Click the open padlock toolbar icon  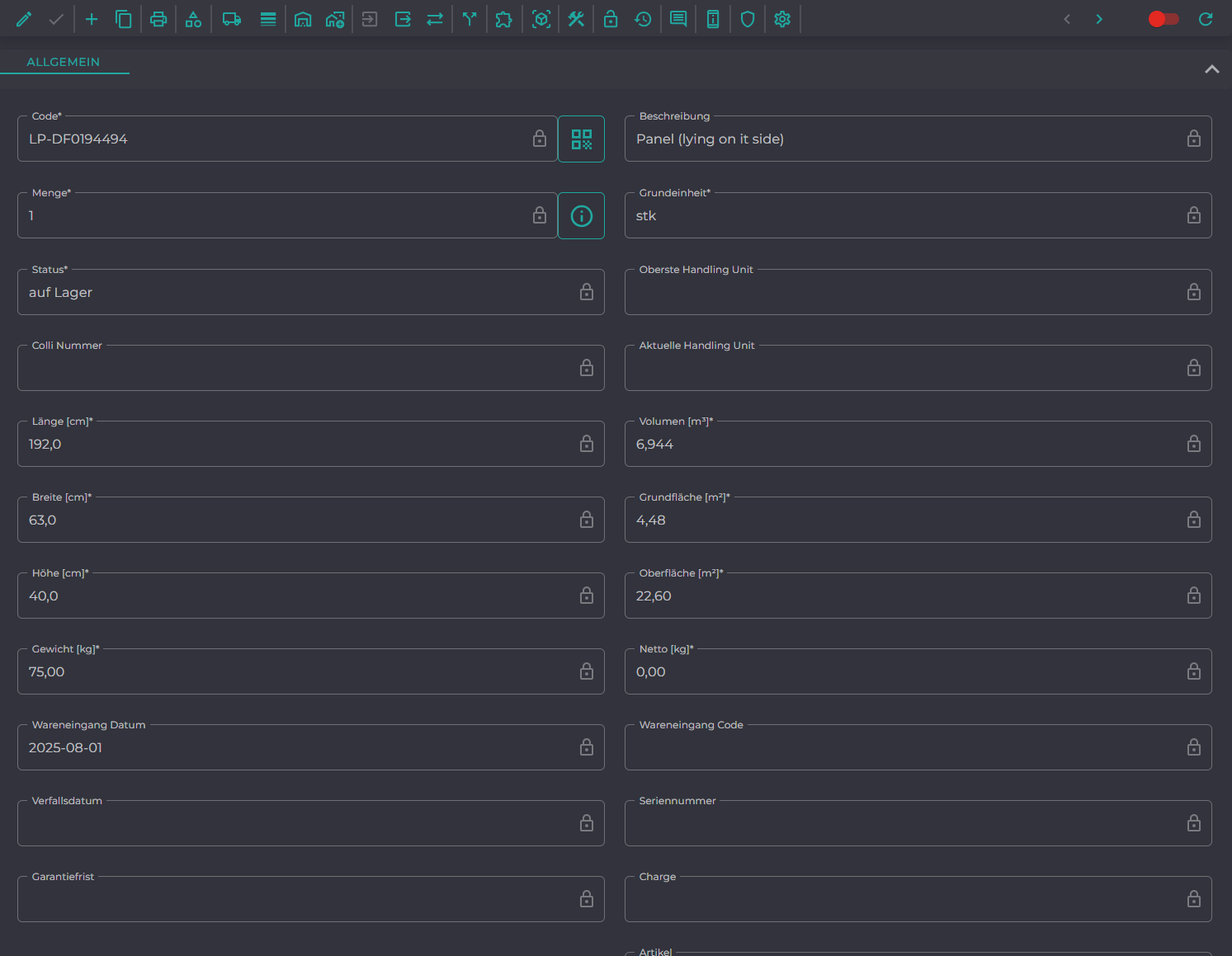tap(611, 19)
